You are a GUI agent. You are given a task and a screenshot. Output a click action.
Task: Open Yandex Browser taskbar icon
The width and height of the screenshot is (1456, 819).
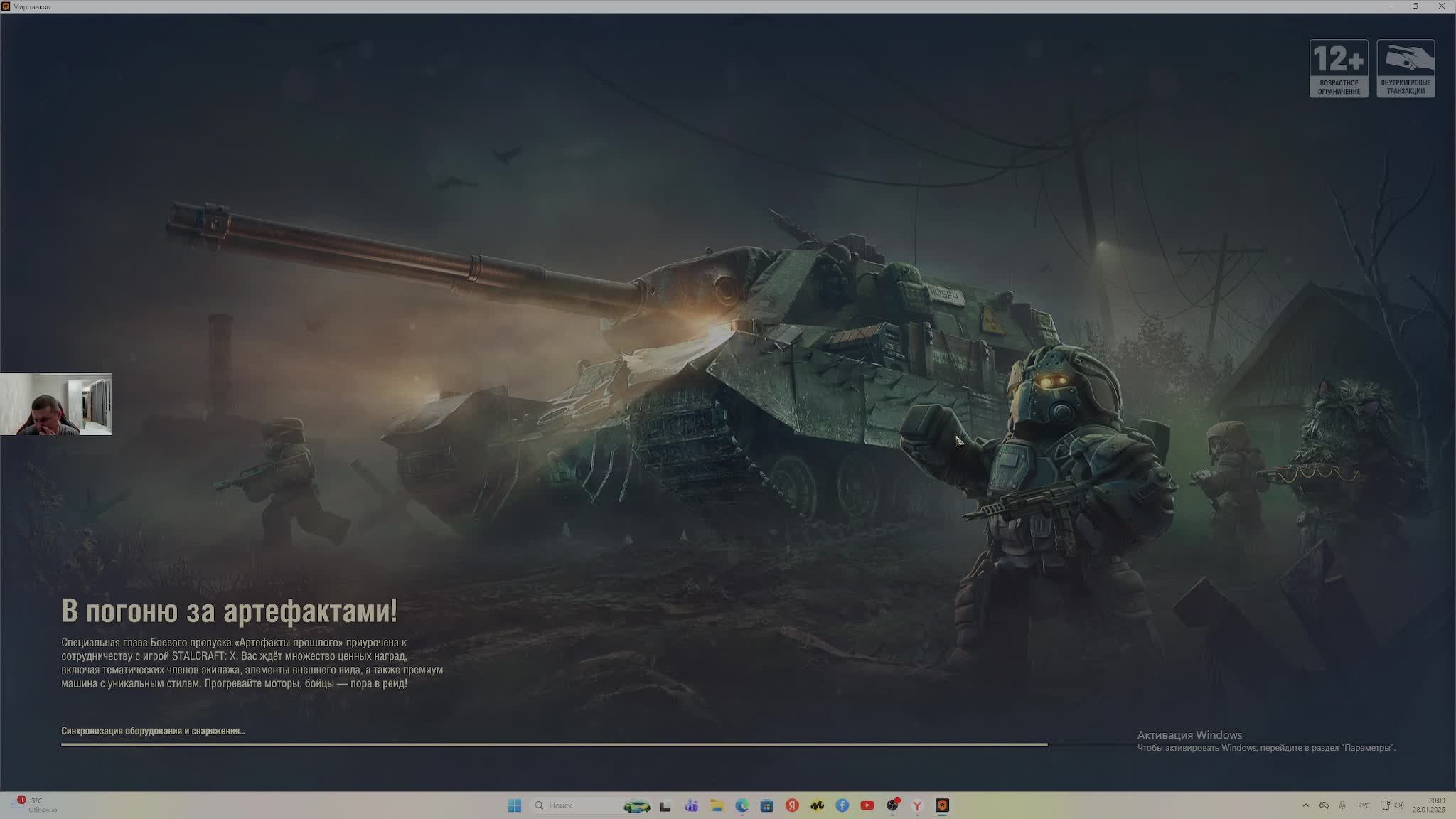917,805
